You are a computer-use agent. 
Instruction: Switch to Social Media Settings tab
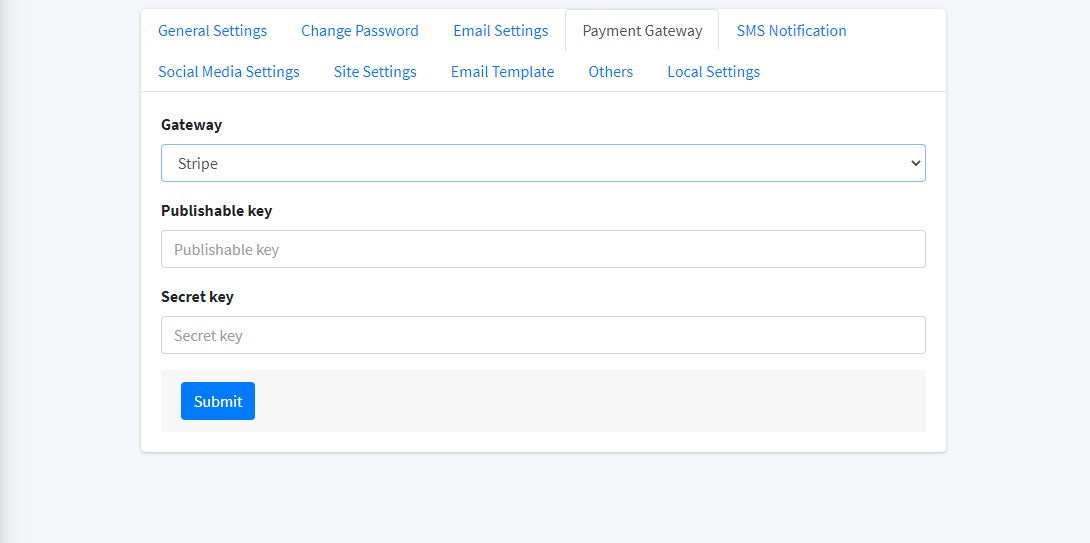pos(229,72)
